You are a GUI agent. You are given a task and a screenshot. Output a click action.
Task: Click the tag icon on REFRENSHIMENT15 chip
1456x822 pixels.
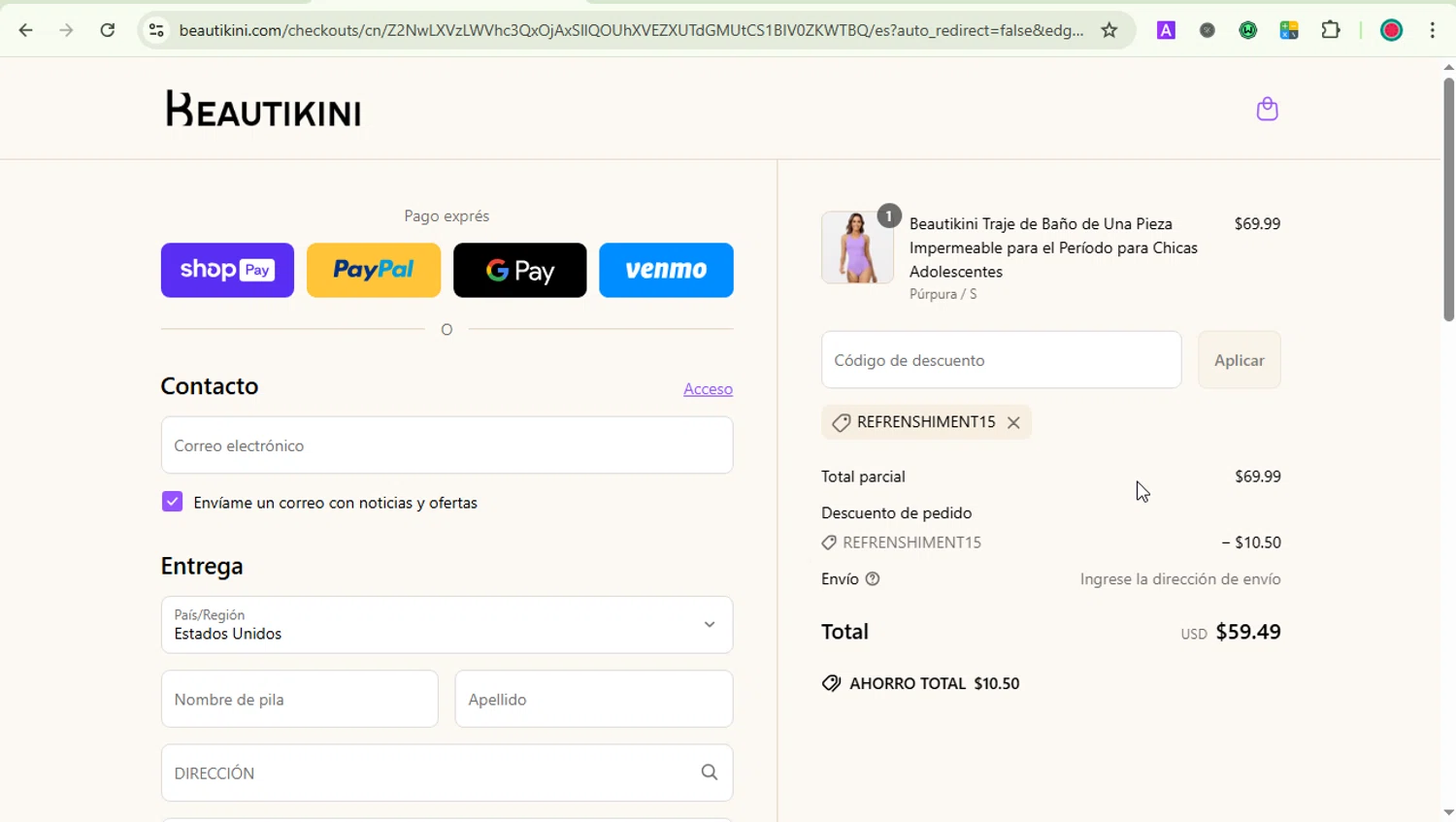842,422
